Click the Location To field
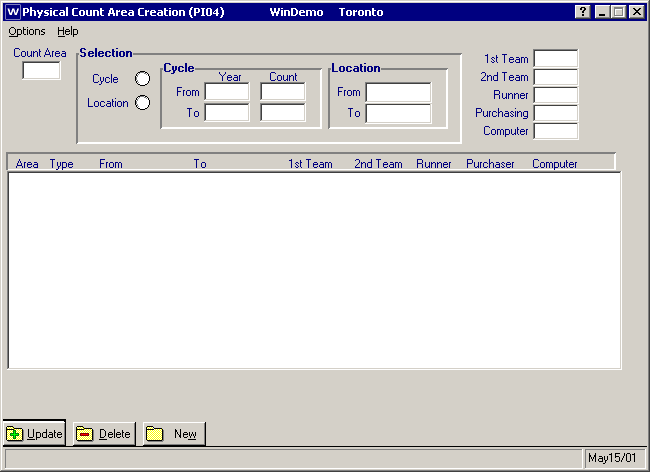The image size is (650, 472). (x=398, y=114)
